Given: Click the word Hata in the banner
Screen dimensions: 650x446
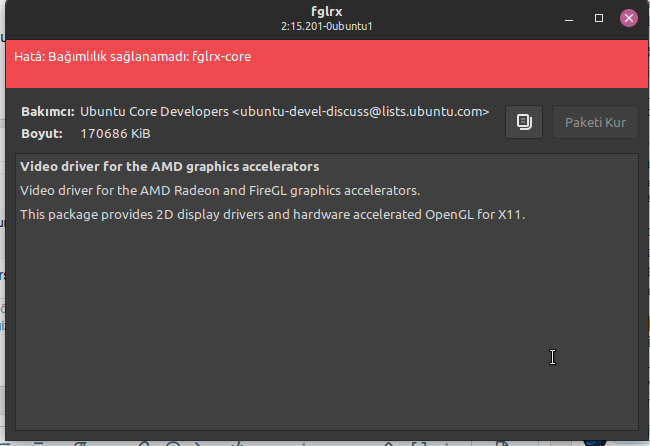Looking at the screenshot, I should (27, 56).
